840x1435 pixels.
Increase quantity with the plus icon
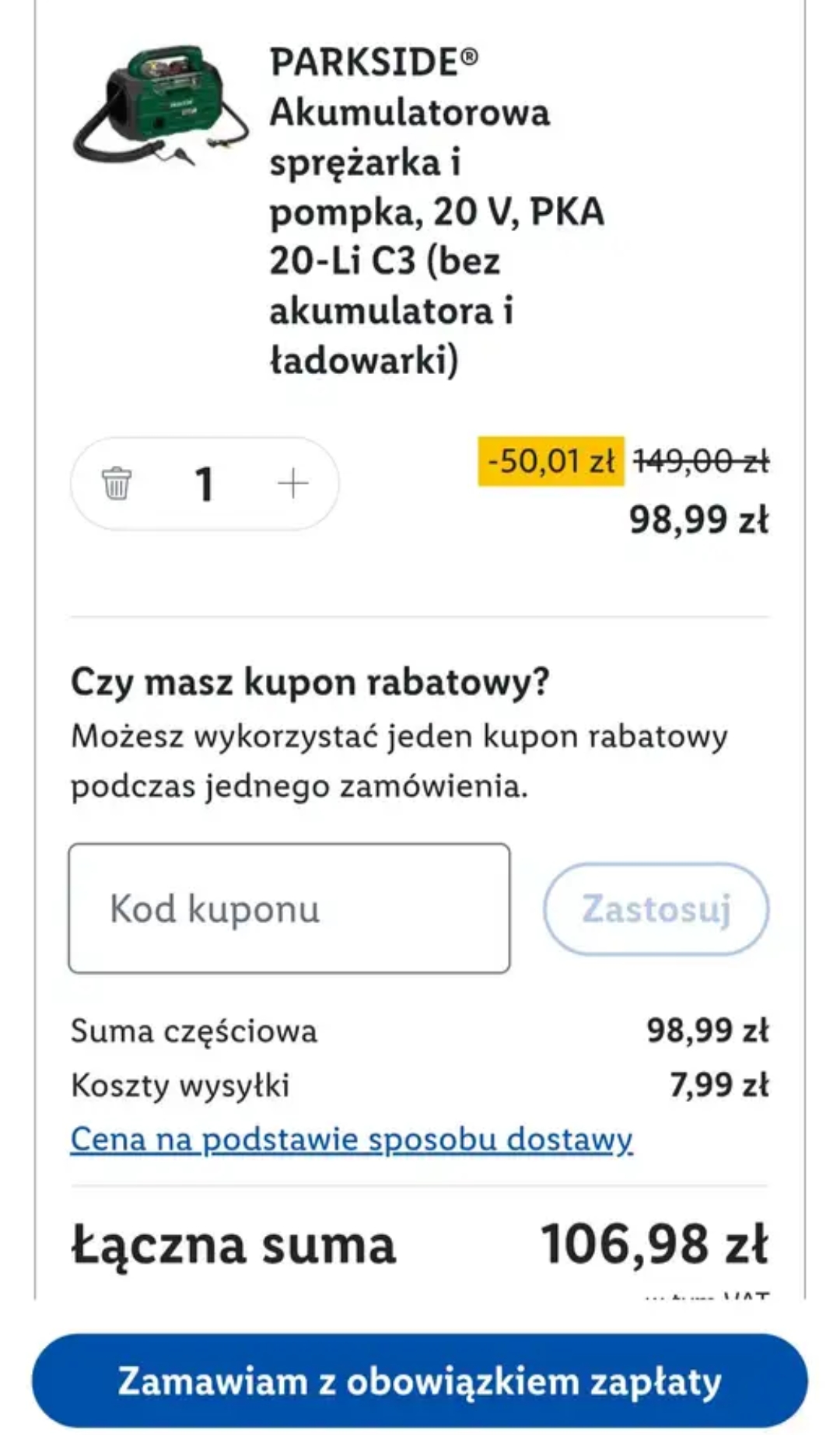pos(292,484)
